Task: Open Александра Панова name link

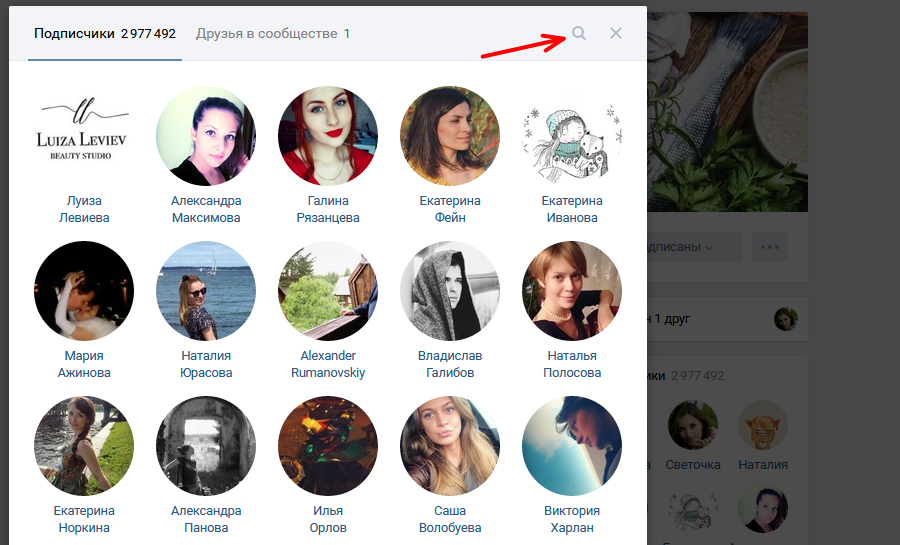Action: point(206,519)
